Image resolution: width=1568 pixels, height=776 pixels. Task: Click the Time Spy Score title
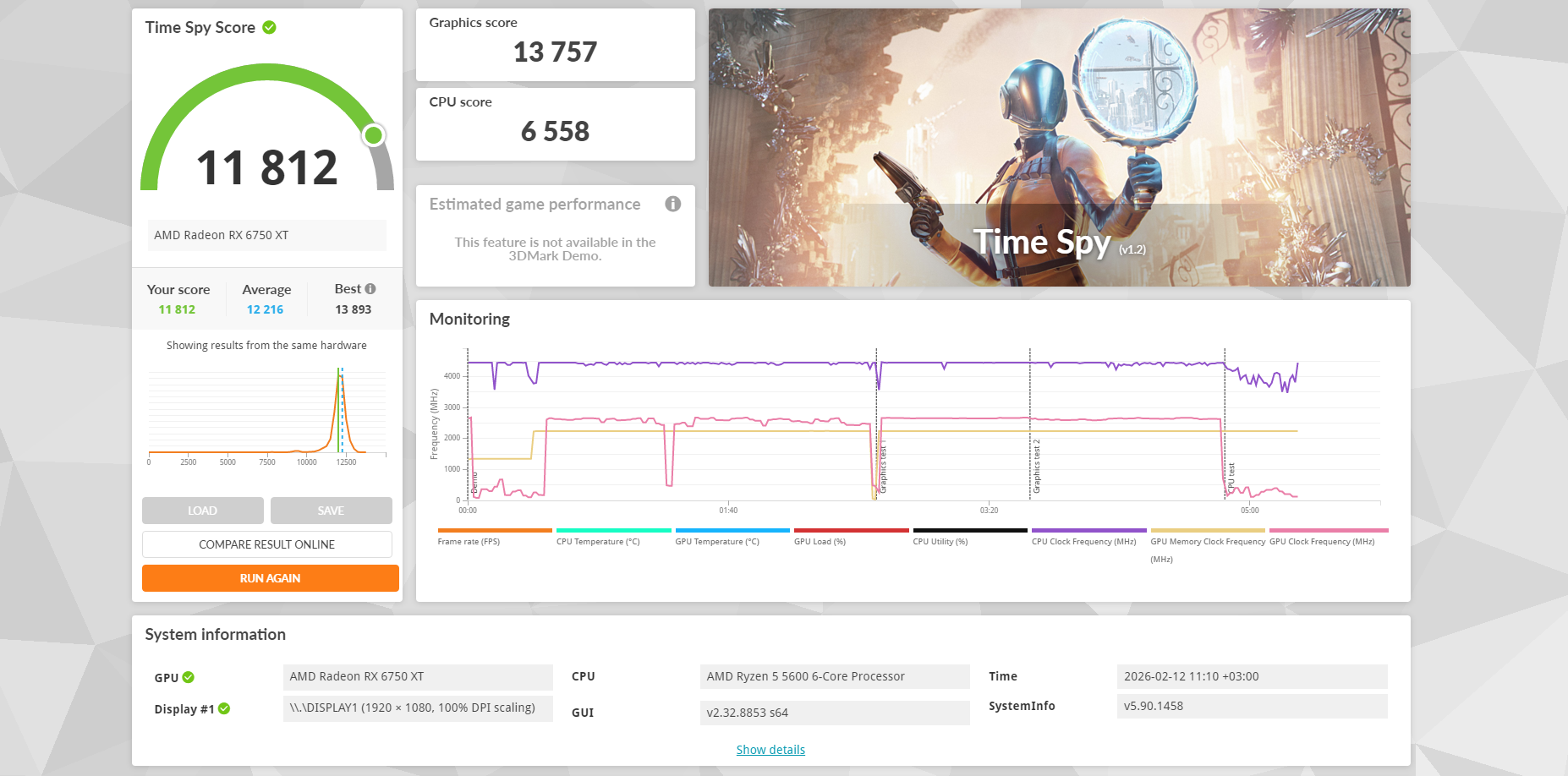coord(200,28)
